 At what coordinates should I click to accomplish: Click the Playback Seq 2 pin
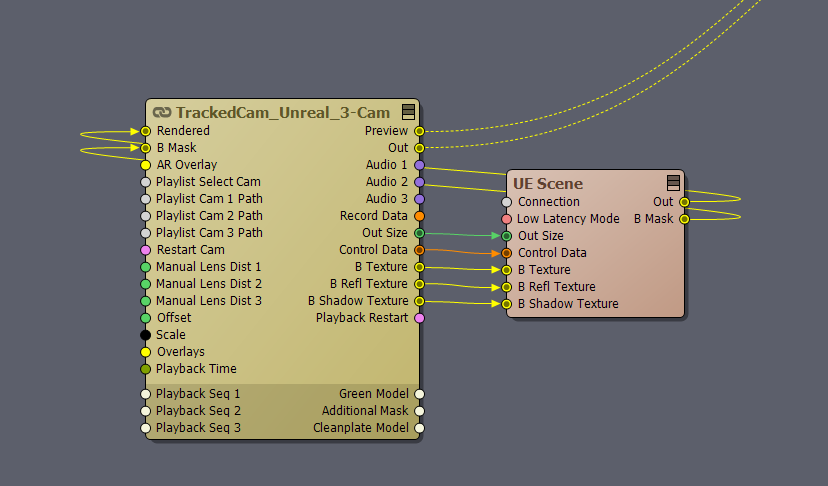tap(146, 411)
